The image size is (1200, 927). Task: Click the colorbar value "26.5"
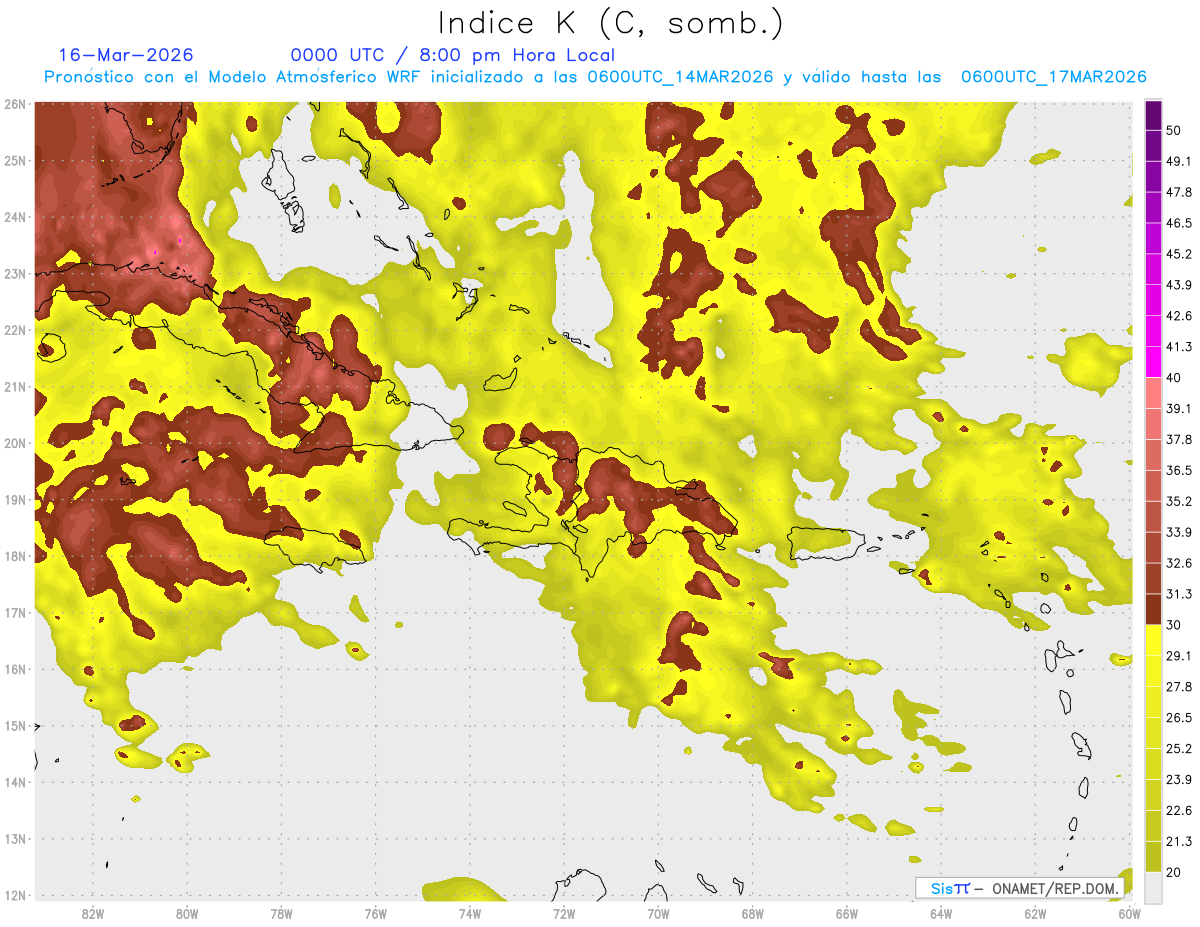pos(1179,717)
